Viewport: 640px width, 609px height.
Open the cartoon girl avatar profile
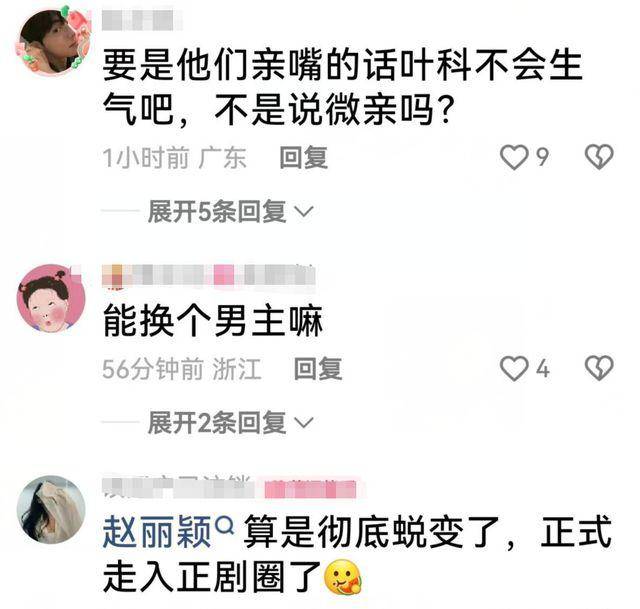pyautogui.click(x=51, y=298)
